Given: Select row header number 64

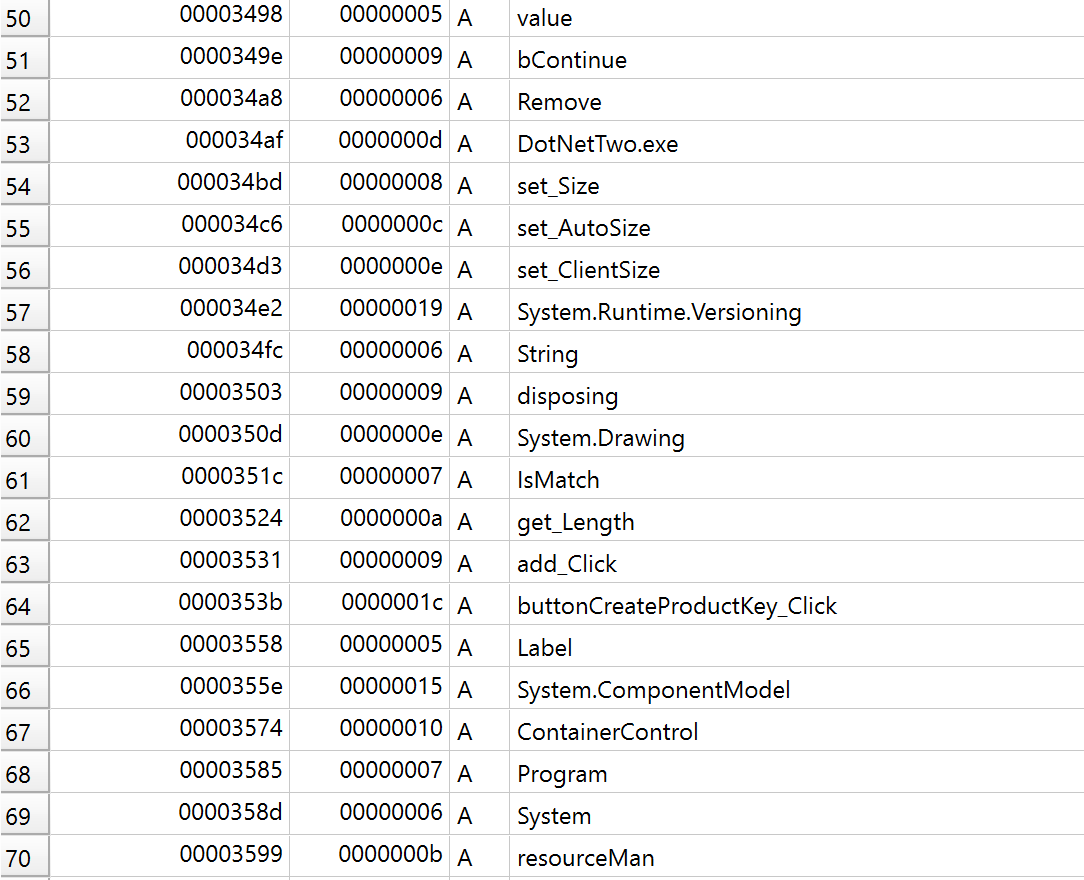Looking at the screenshot, I should (x=24, y=606).
